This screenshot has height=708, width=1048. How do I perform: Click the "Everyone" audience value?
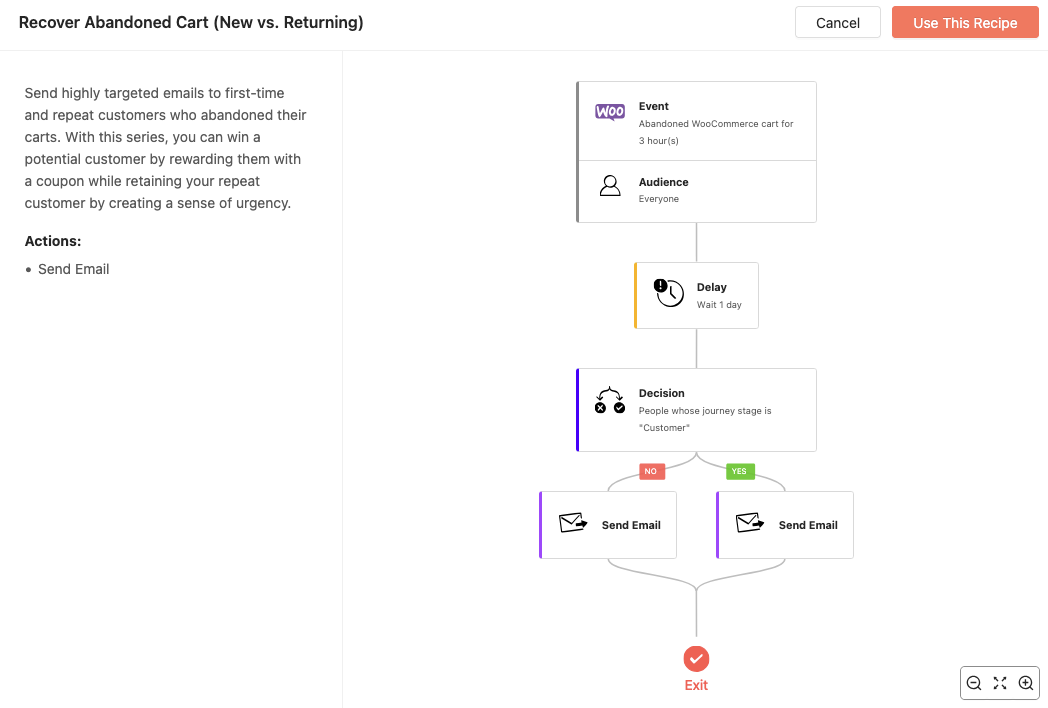point(658,199)
